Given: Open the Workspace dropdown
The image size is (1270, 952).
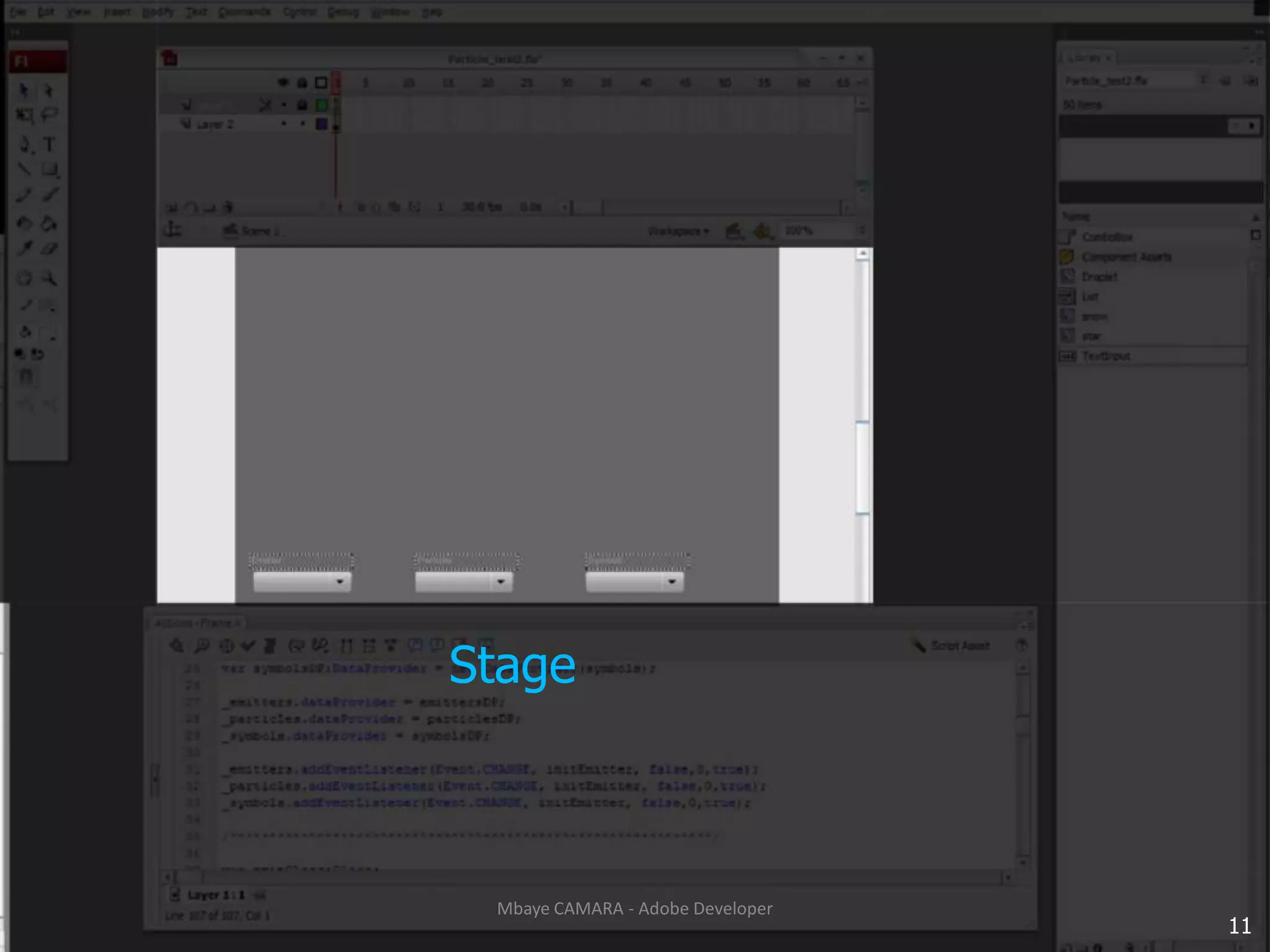Looking at the screenshot, I should [x=678, y=231].
